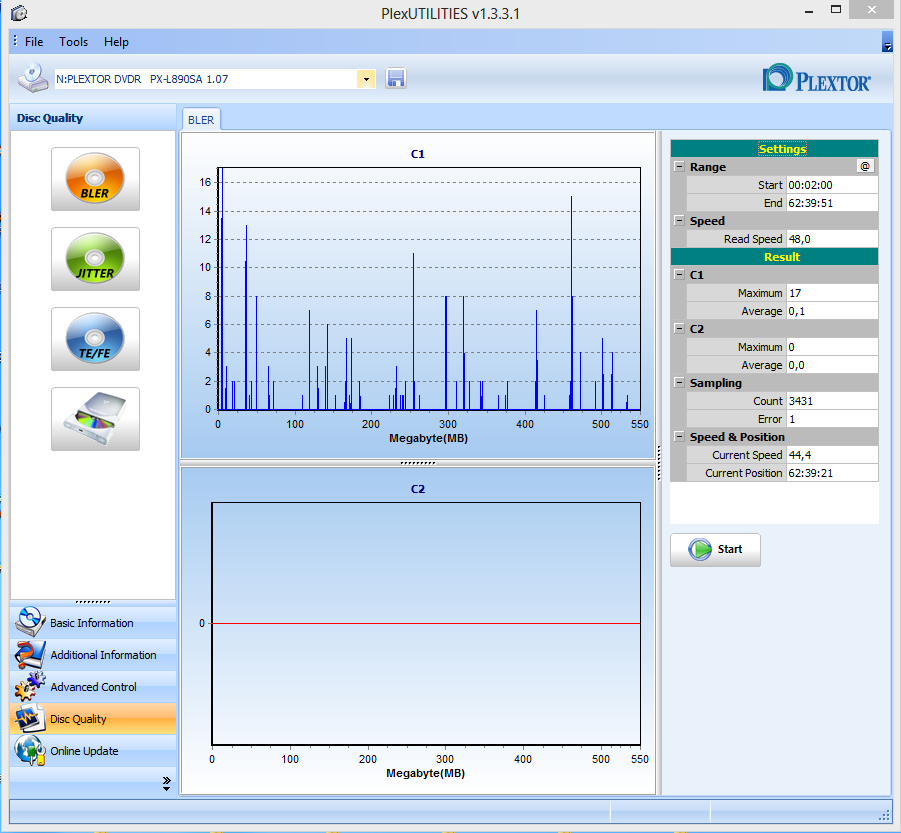Viewport: 901px width, 833px height.
Task: Open the device selection dropdown arrow
Action: tap(366, 79)
